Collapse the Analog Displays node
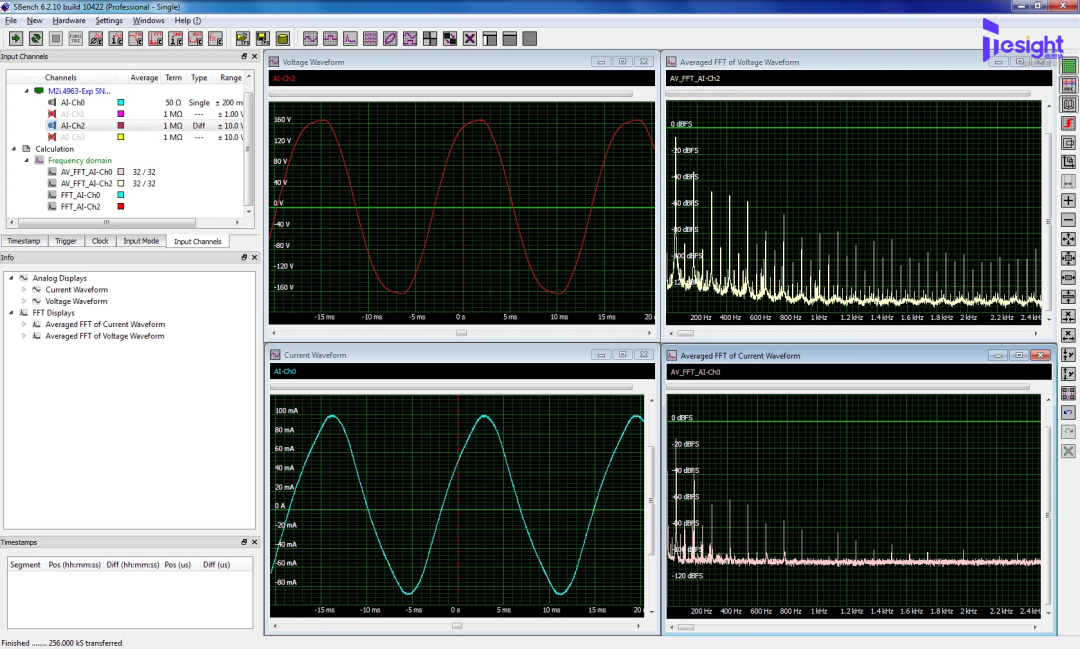The image size is (1080, 649). click(x=11, y=278)
